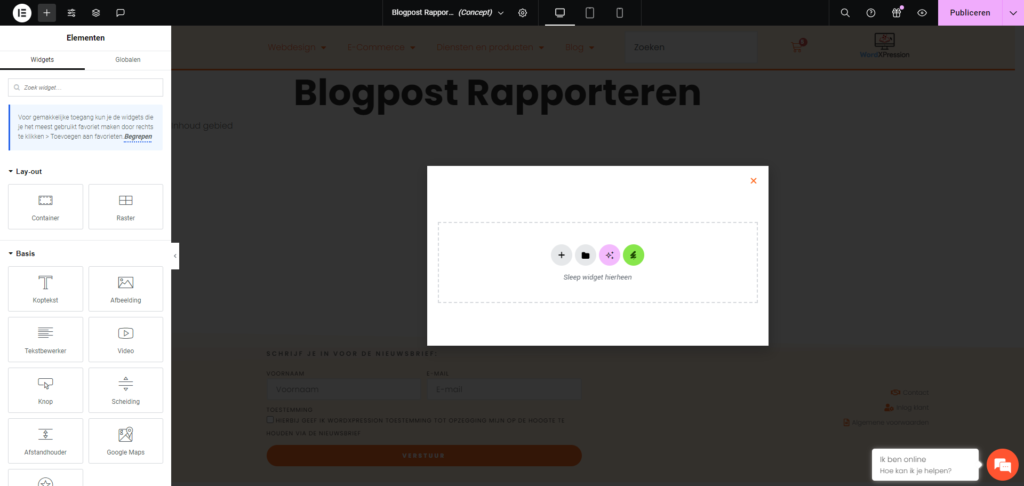Open the shopping cart icon
The height and width of the screenshot is (486, 1024).
click(797, 46)
